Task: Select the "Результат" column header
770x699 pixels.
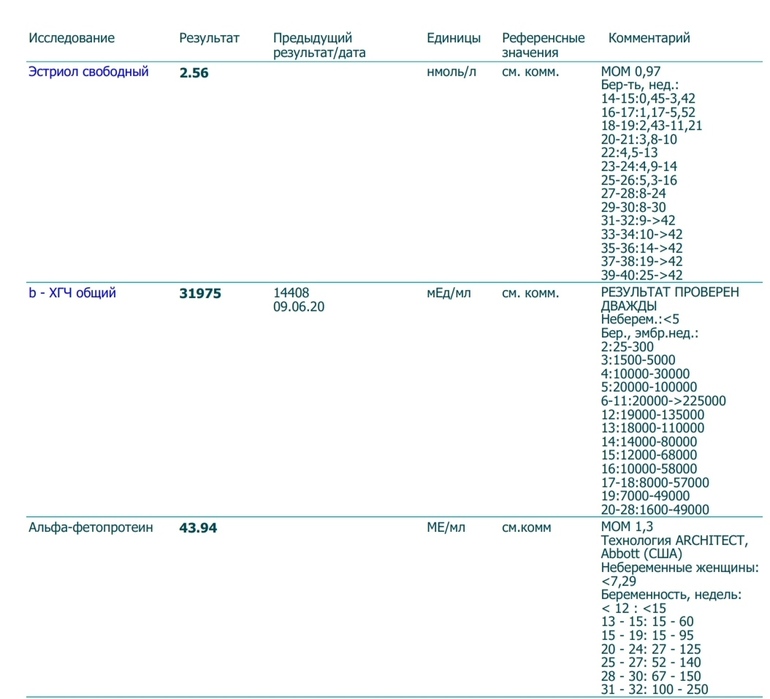Action: click(x=209, y=38)
